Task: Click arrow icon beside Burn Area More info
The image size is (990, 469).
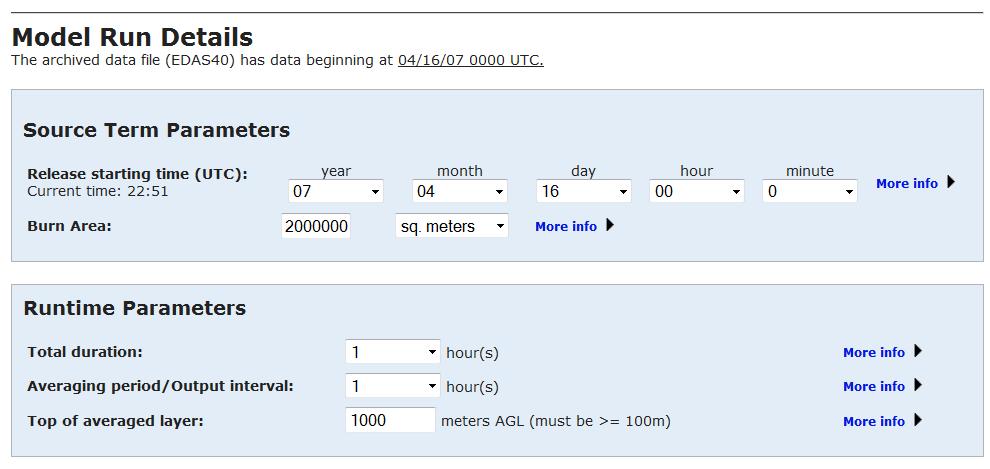Action: pos(610,225)
